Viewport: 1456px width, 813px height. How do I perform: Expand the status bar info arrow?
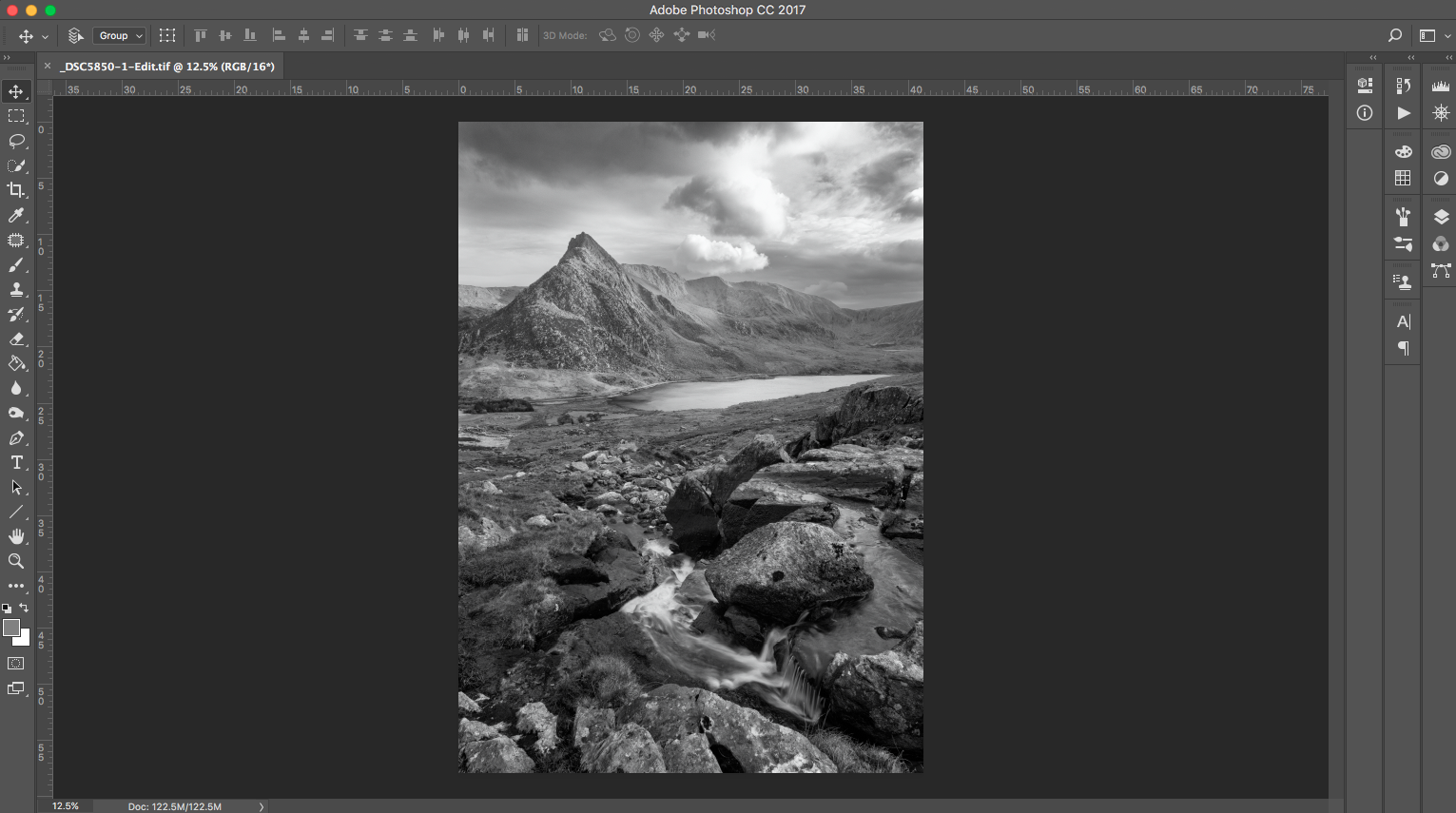[262, 806]
